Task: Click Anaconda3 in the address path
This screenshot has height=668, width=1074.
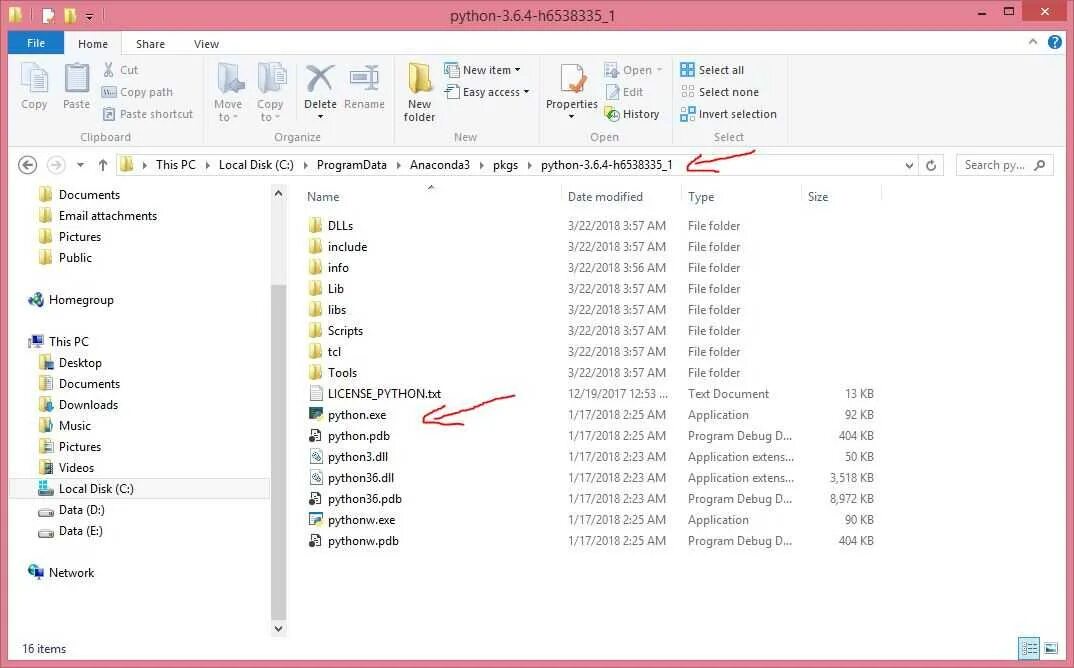Action: (x=440, y=164)
